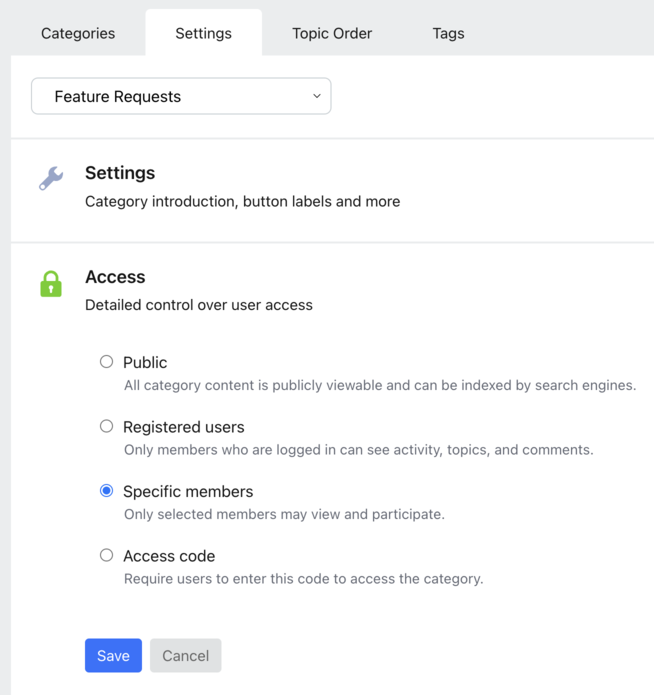
Task: Choose the Specific members radio button
Action: click(x=106, y=491)
